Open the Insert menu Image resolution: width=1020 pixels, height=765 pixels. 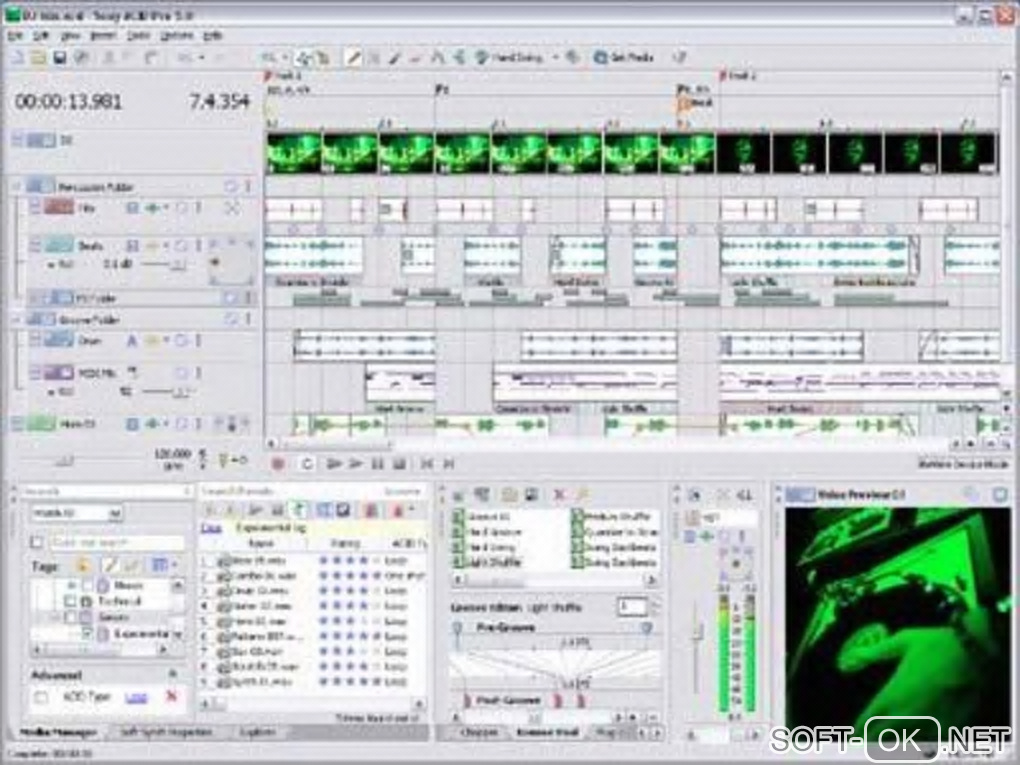tap(103, 35)
